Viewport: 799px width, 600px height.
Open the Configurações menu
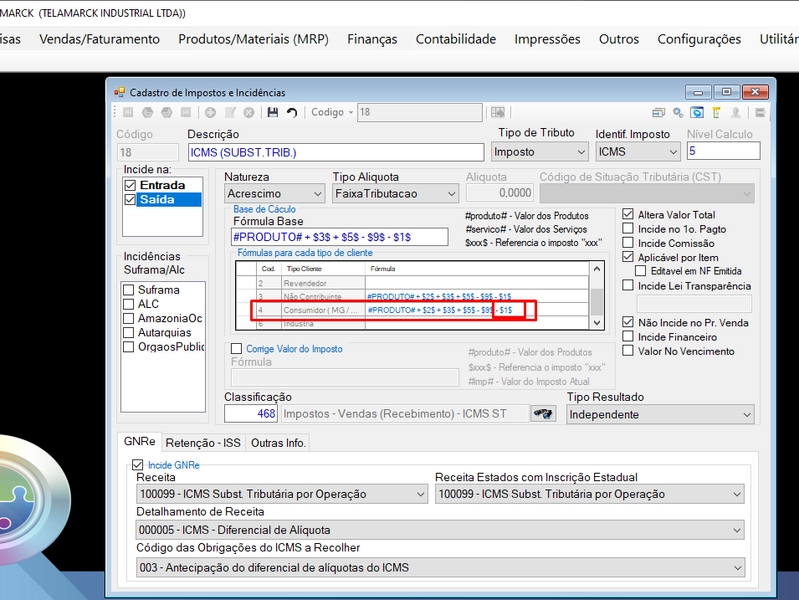click(699, 39)
